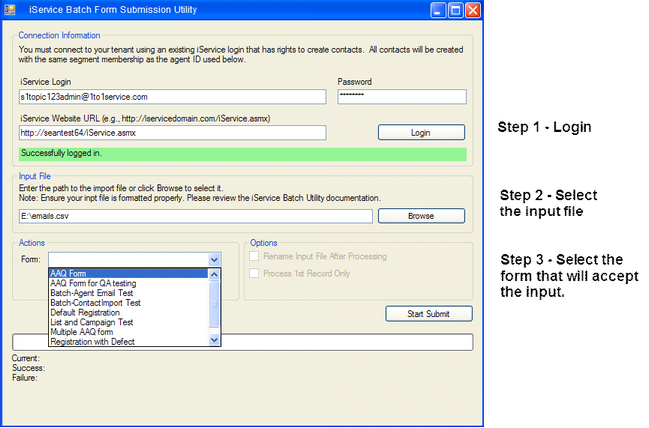
Task: Click the Browse button
Action: 421,216
